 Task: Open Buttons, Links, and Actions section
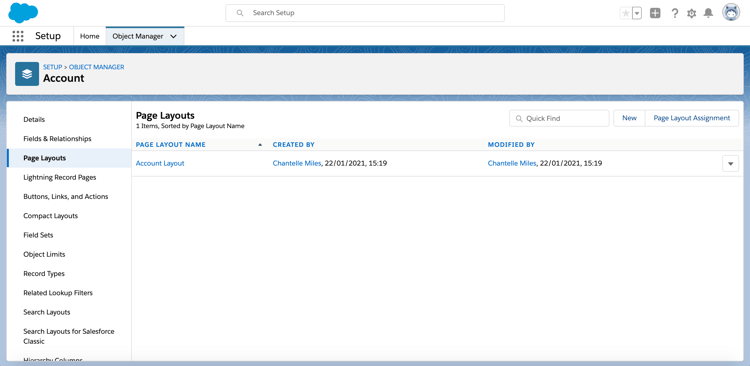pos(66,197)
